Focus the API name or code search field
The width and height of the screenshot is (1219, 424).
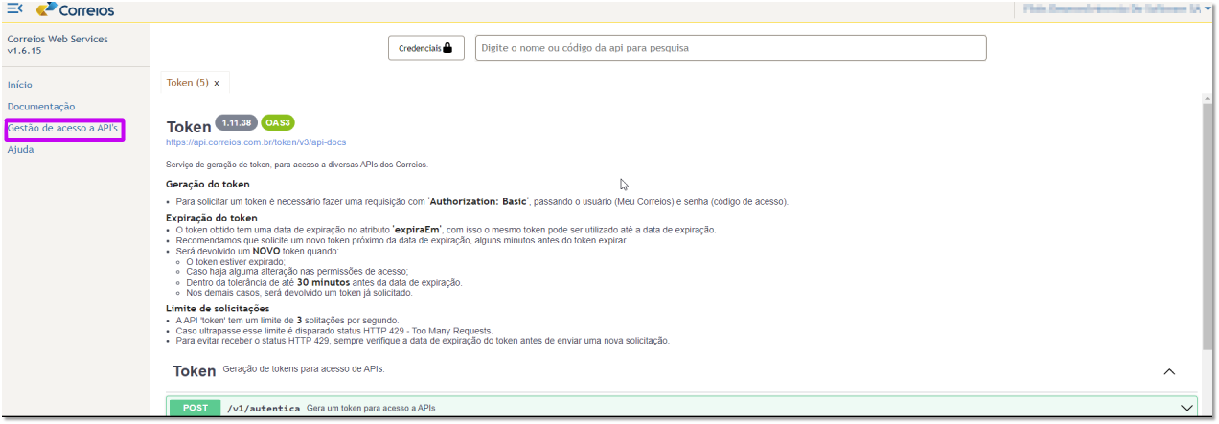click(x=730, y=48)
